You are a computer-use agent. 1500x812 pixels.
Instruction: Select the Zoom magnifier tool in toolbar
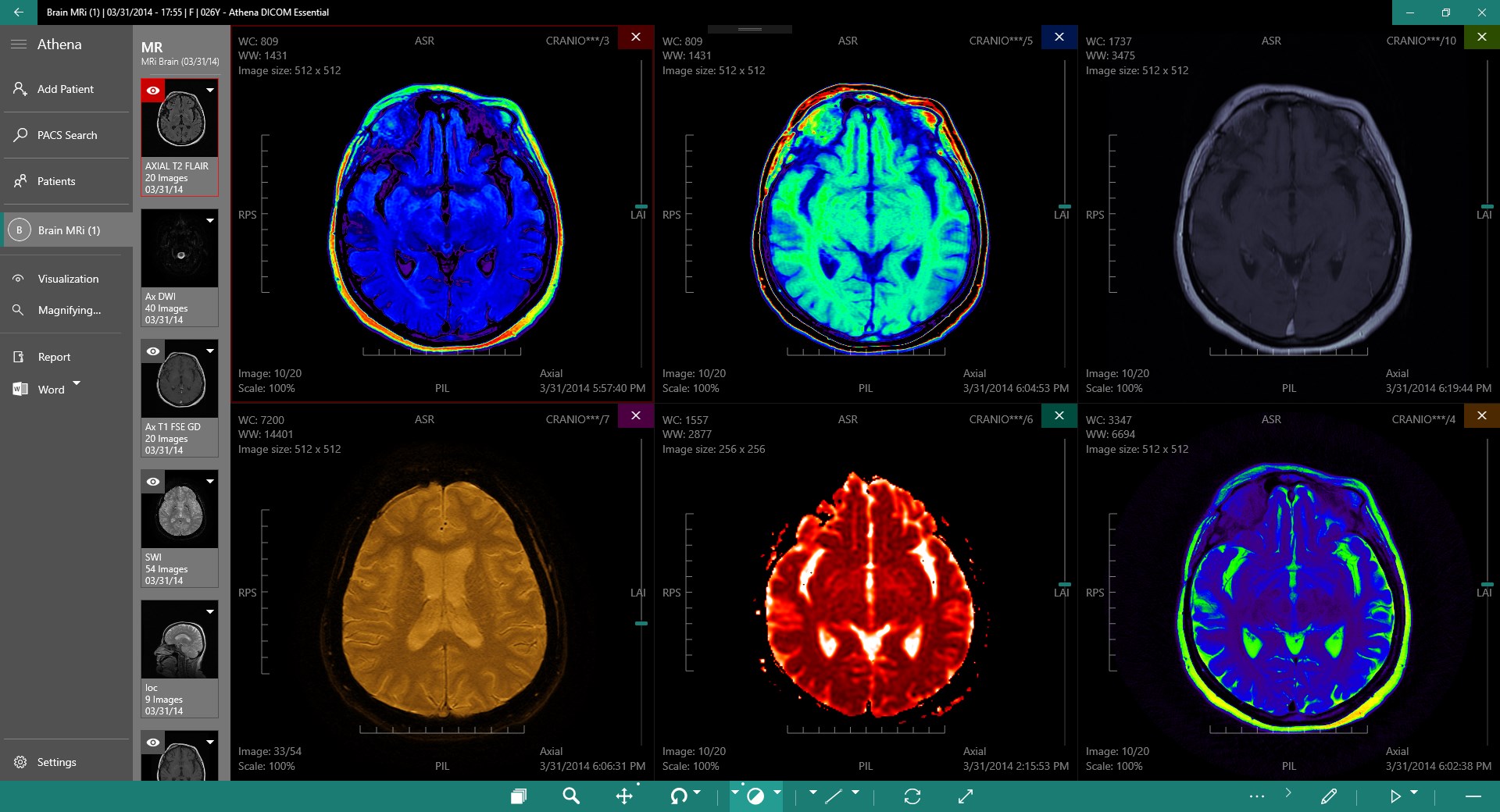(x=571, y=796)
